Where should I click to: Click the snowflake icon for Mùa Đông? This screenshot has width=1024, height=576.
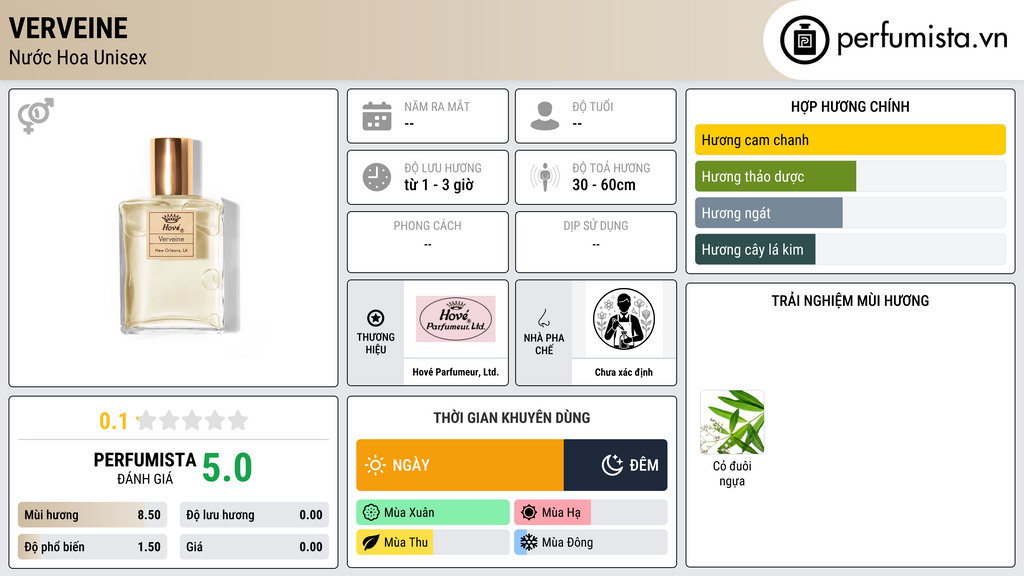528,542
